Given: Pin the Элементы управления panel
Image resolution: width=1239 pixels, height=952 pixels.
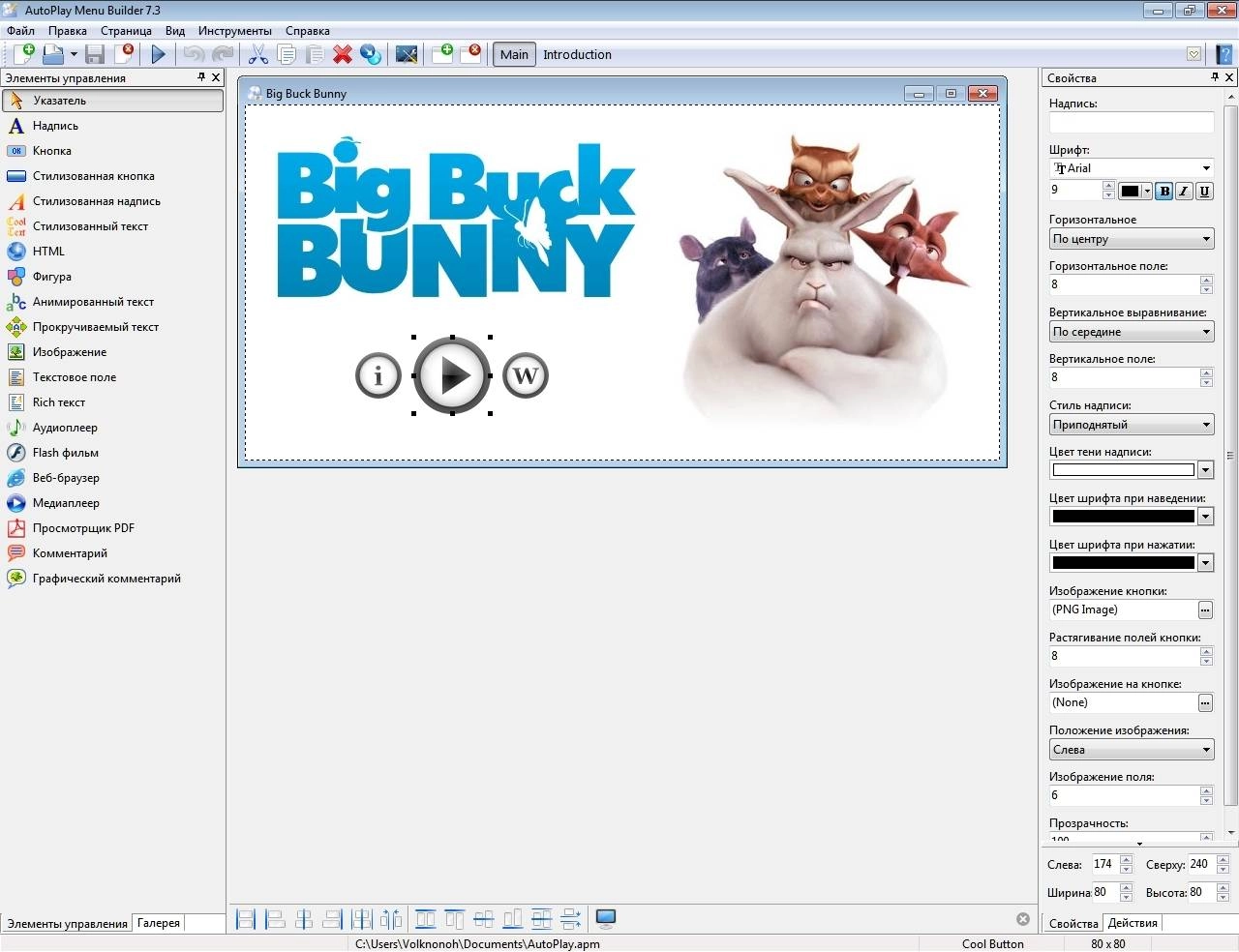Looking at the screenshot, I should click(201, 77).
